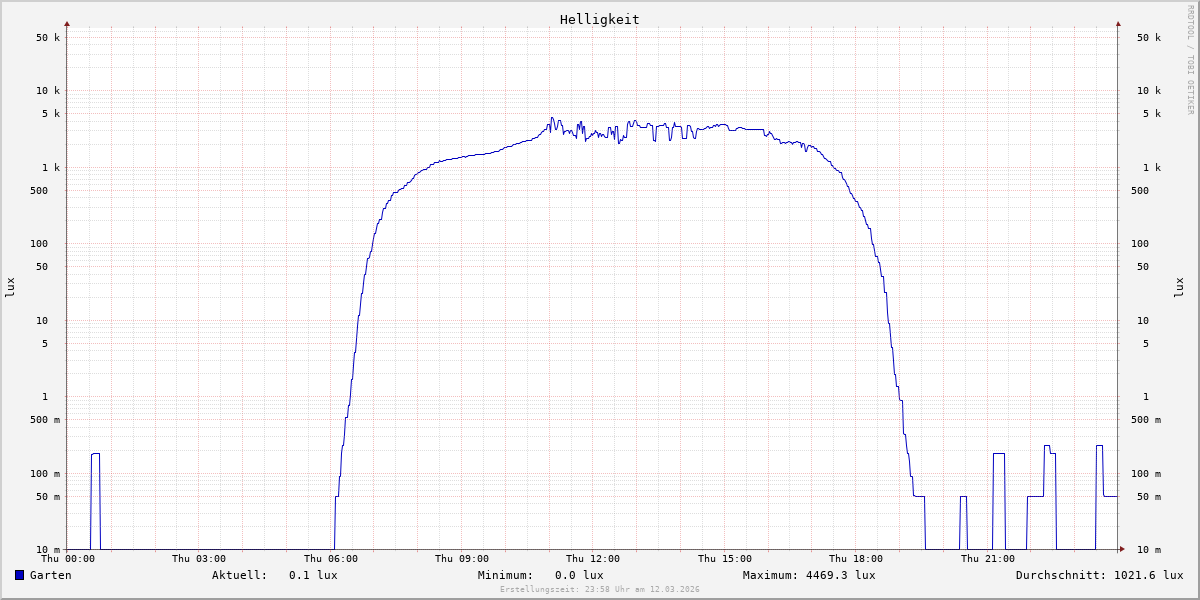Screen dimensions: 1200x600
Task: Click the red arrow atop the right y-axis
Action: pyautogui.click(x=1118, y=23)
